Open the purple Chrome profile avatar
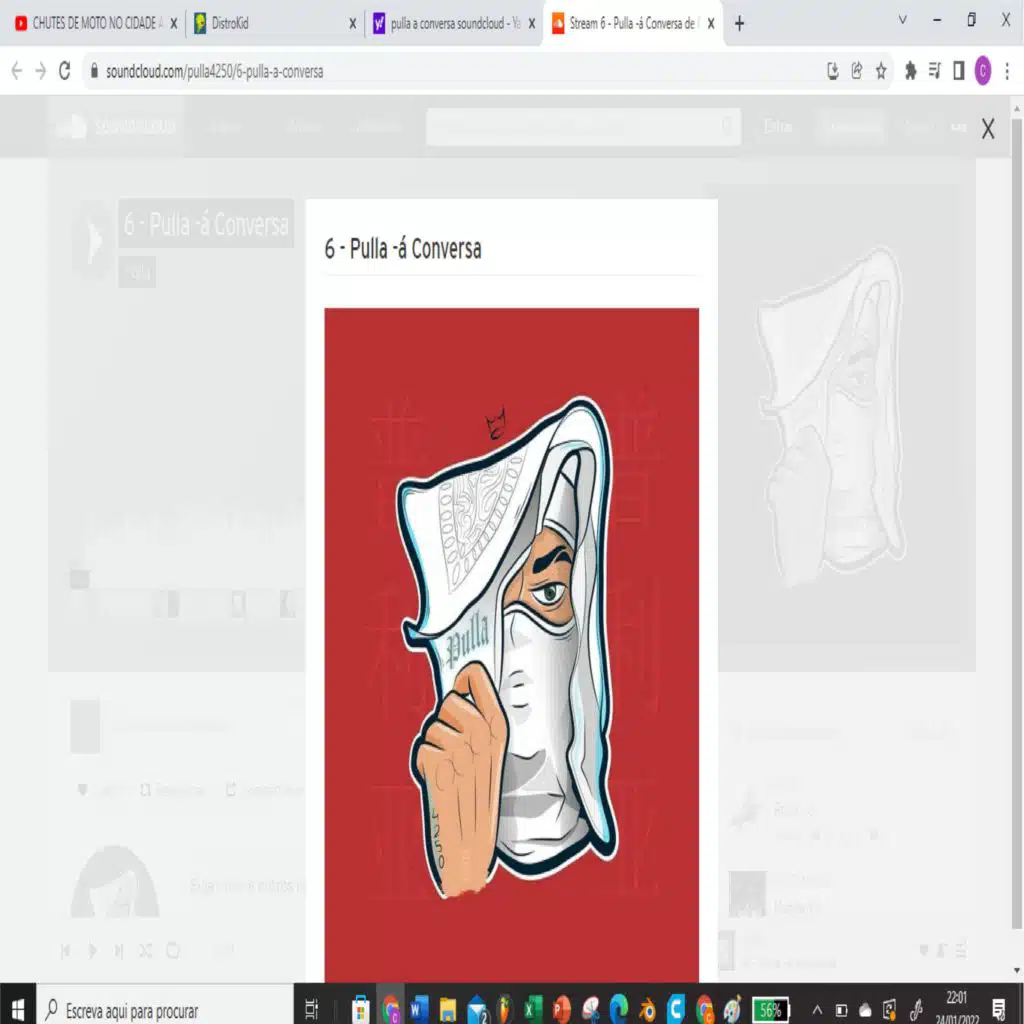This screenshot has height=1024, width=1024. click(x=982, y=71)
